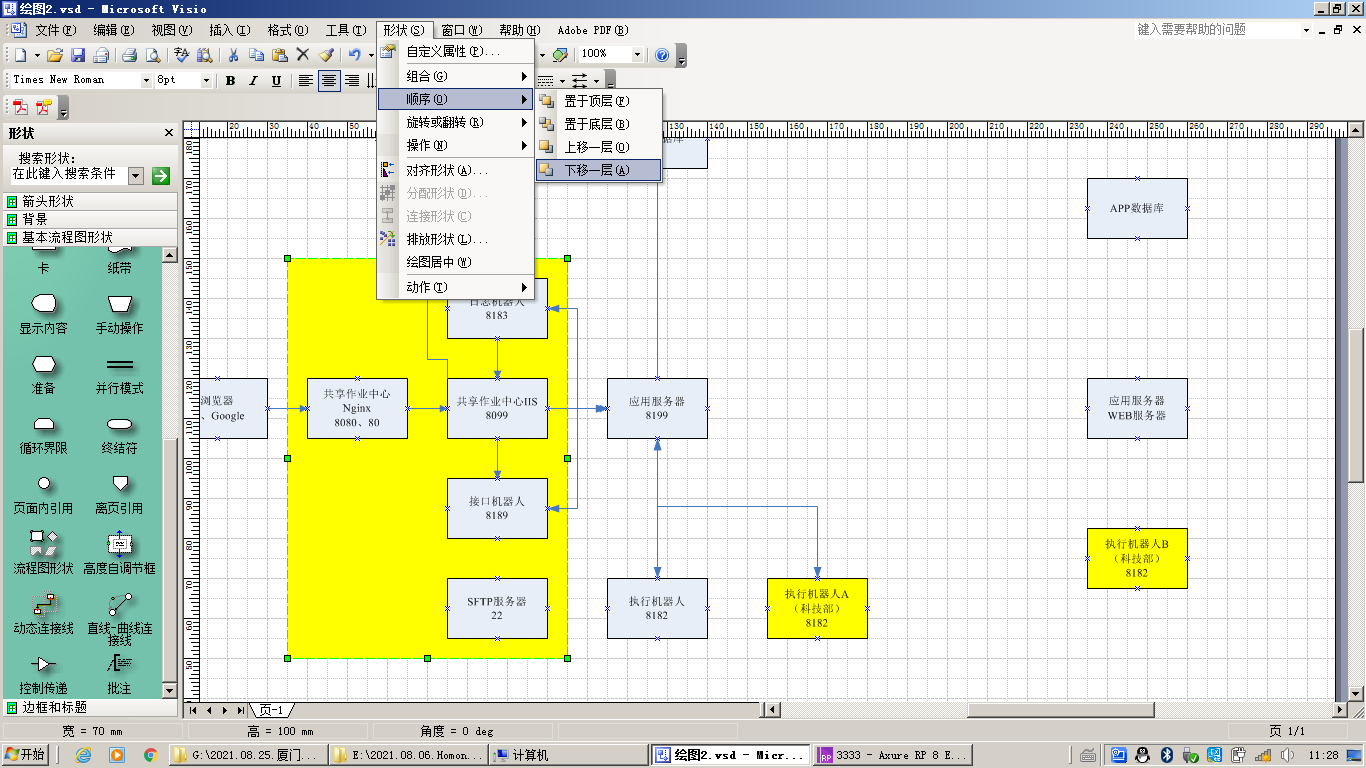Select the 手动操作 shape in the stencil
Viewport: 1366px width, 768px height.
[x=120, y=313]
